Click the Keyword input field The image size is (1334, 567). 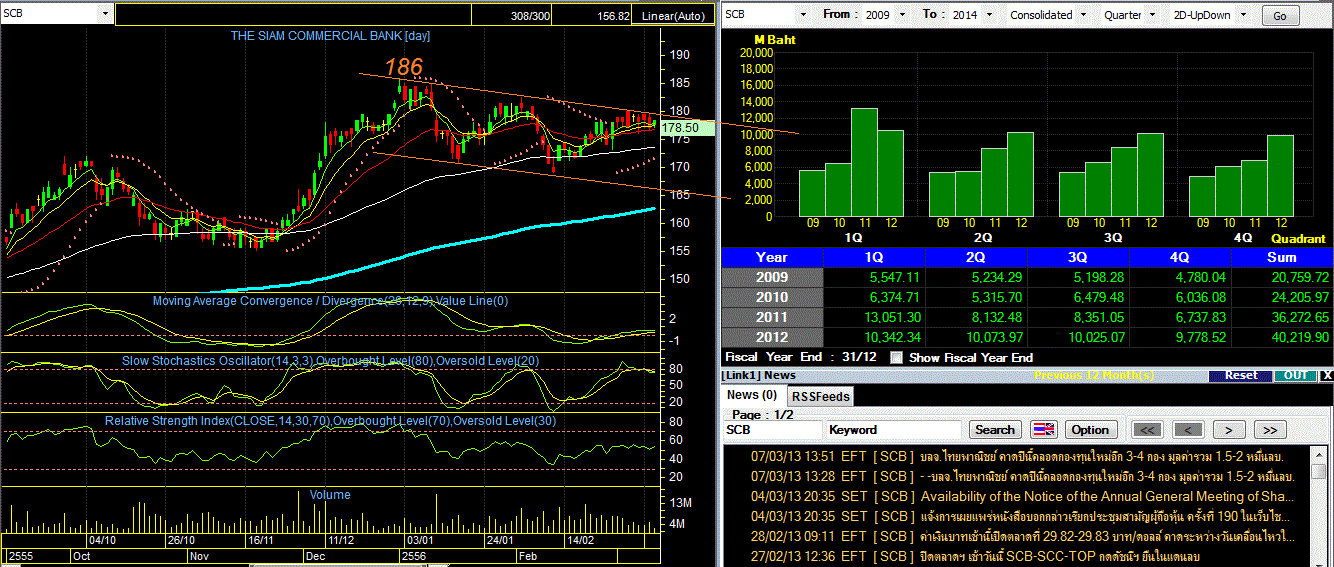pyautogui.click(x=894, y=429)
